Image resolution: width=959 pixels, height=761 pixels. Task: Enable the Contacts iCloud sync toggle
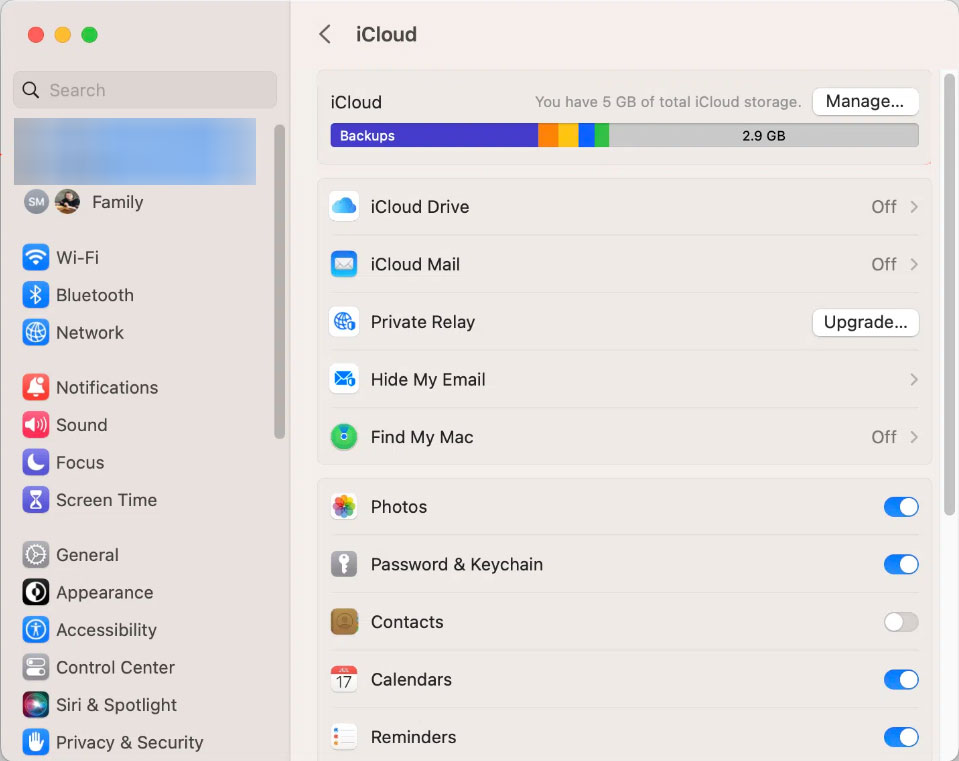click(x=899, y=621)
